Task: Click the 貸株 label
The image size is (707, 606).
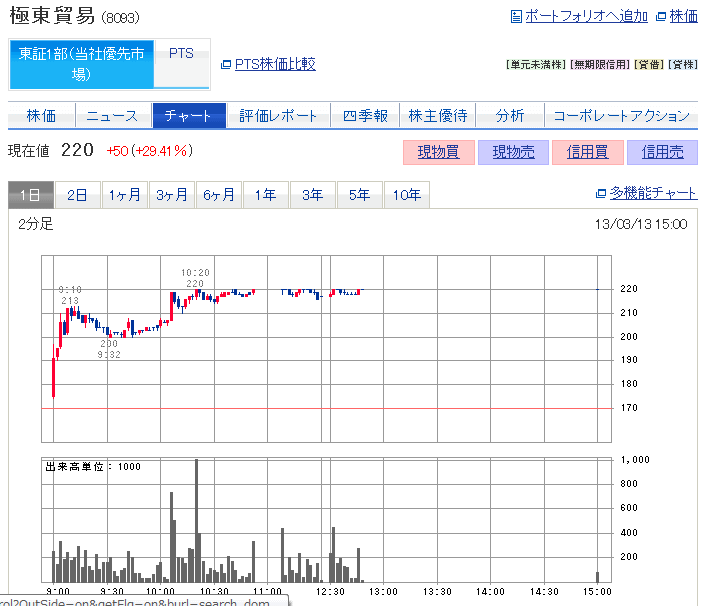Action: [x=683, y=65]
